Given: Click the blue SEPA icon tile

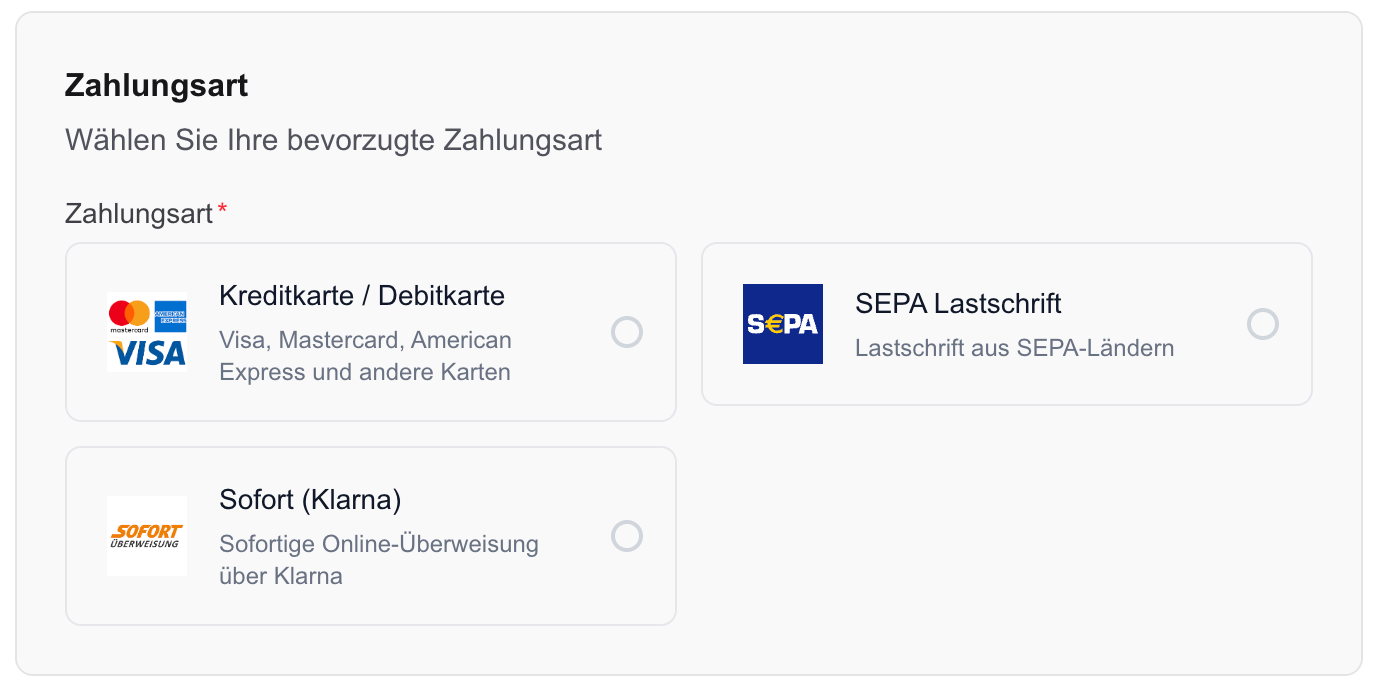Looking at the screenshot, I should [783, 323].
